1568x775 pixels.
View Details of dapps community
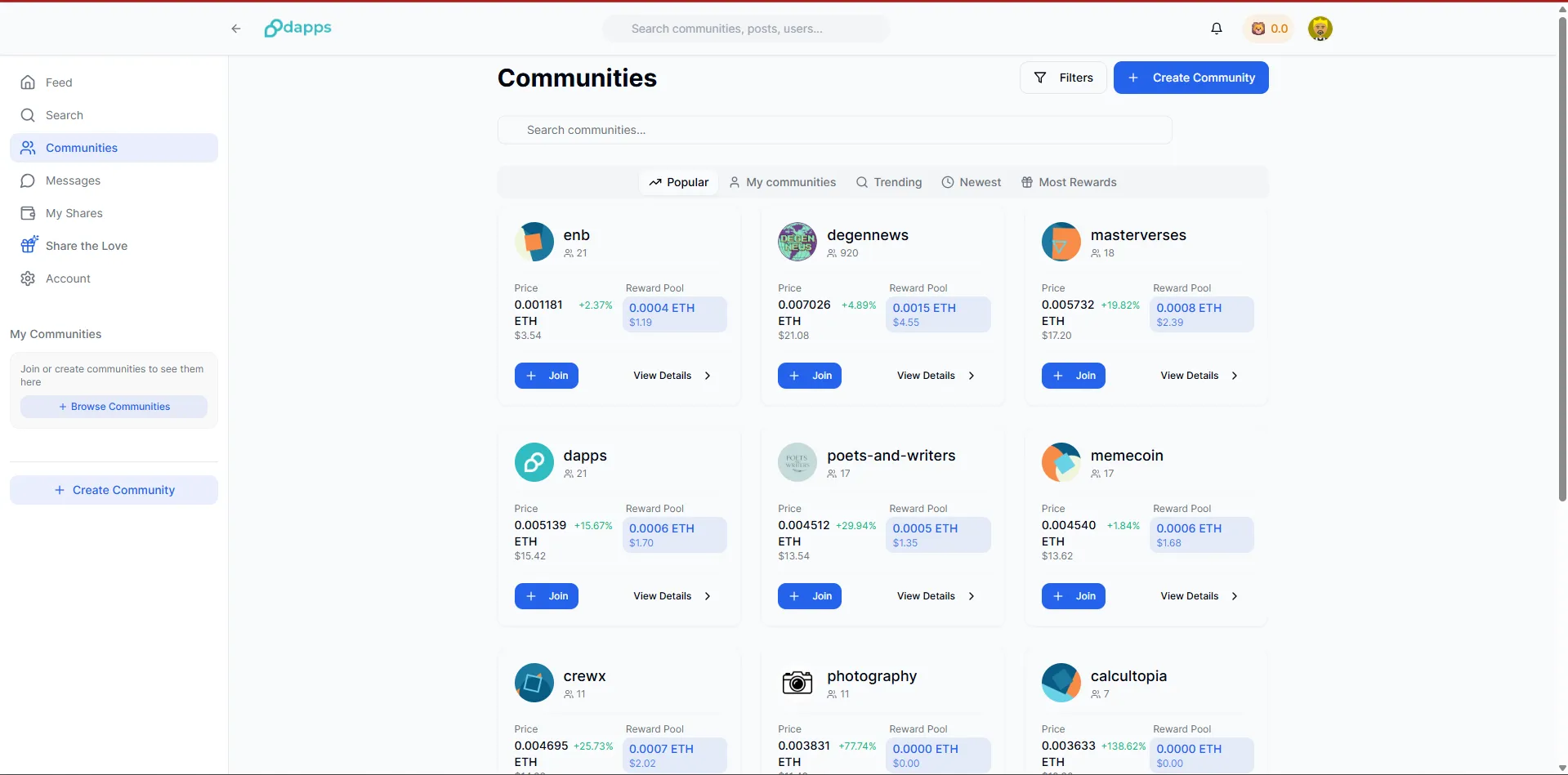click(x=672, y=596)
